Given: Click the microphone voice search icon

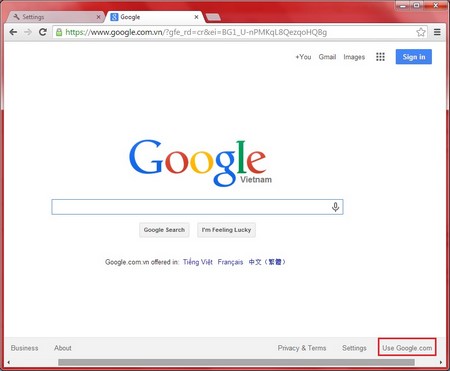Looking at the screenshot, I should [x=335, y=207].
